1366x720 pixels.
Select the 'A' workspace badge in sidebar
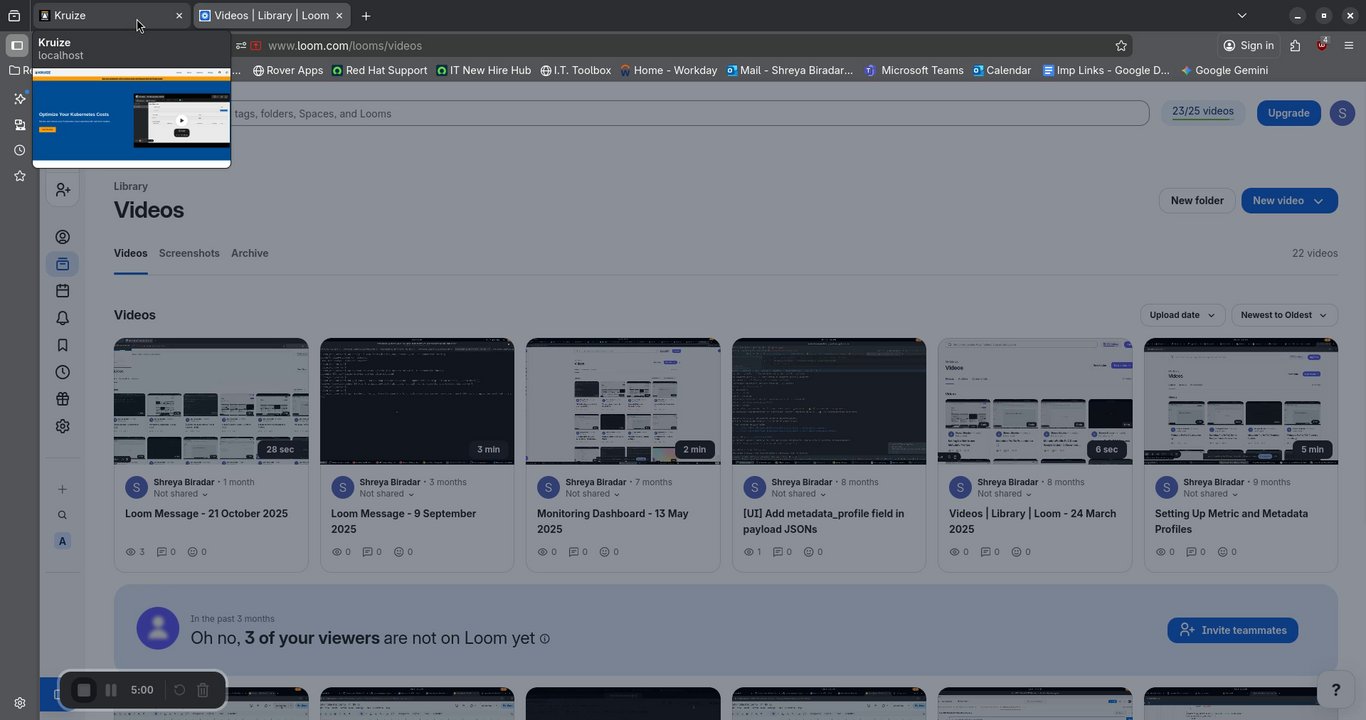62,541
